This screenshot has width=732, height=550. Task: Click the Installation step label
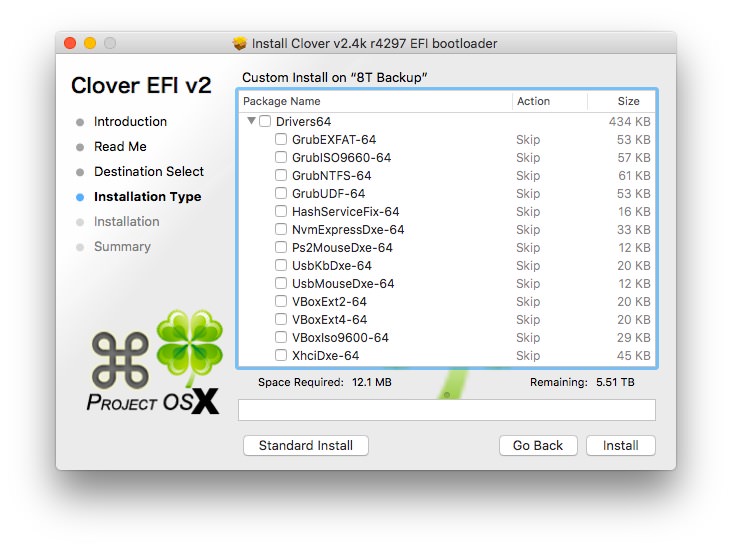pos(127,221)
